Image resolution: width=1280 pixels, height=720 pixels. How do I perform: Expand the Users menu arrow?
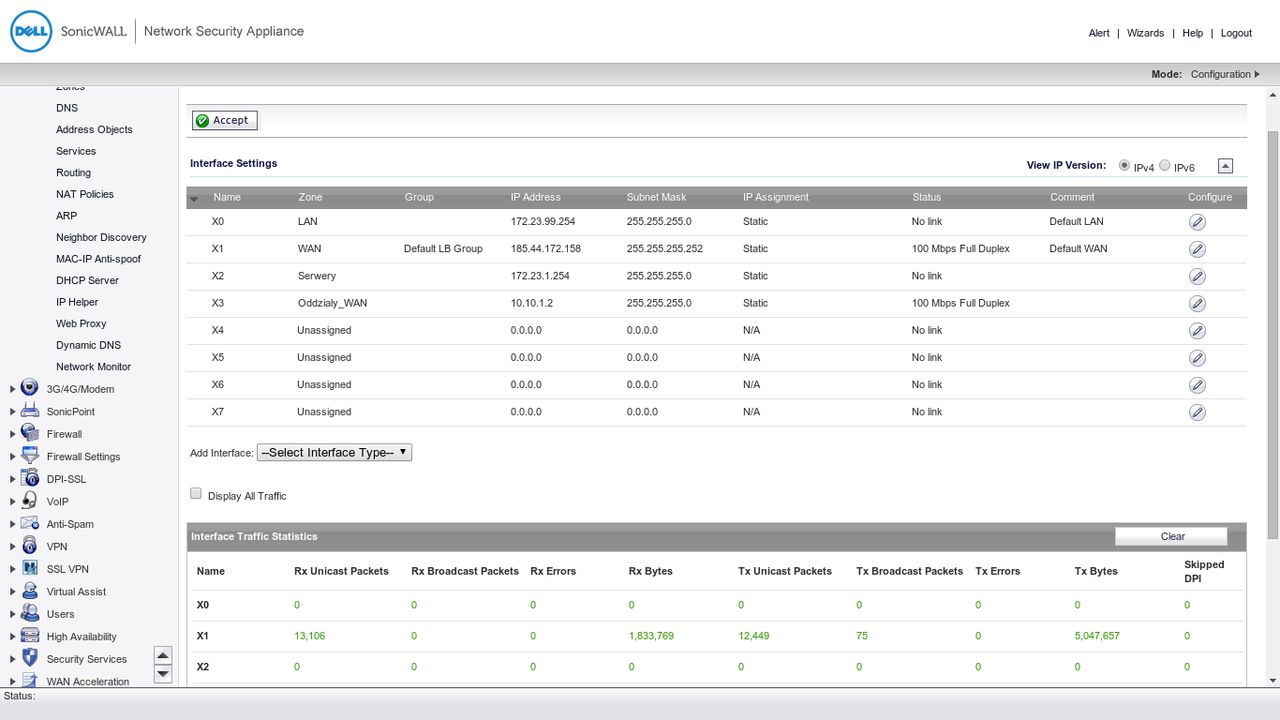[12, 614]
